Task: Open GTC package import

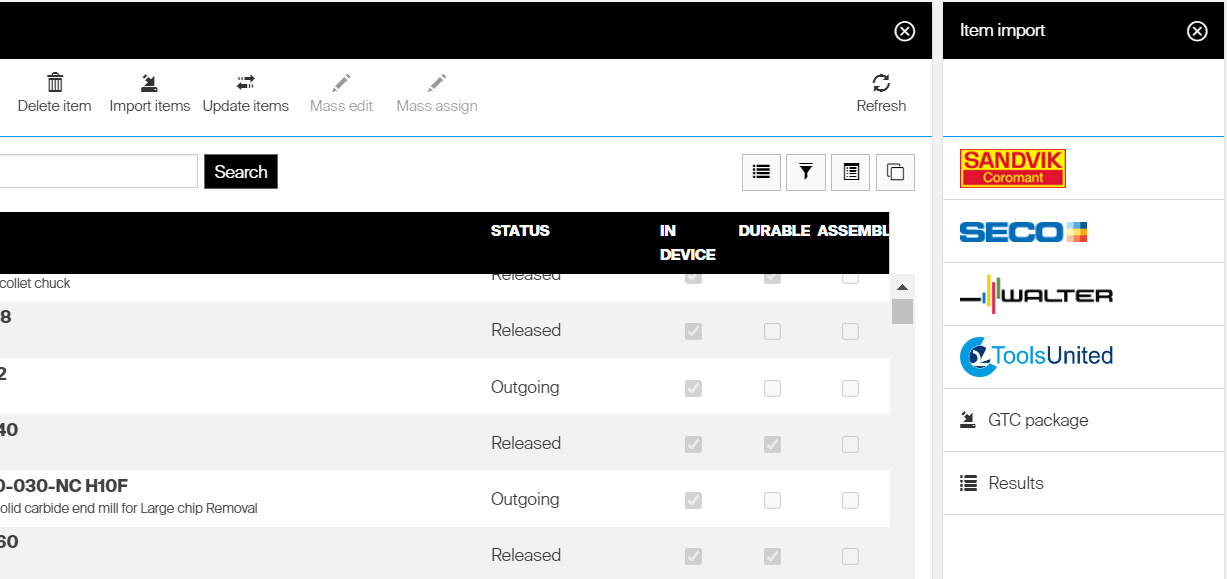Action: pyautogui.click(x=1037, y=420)
